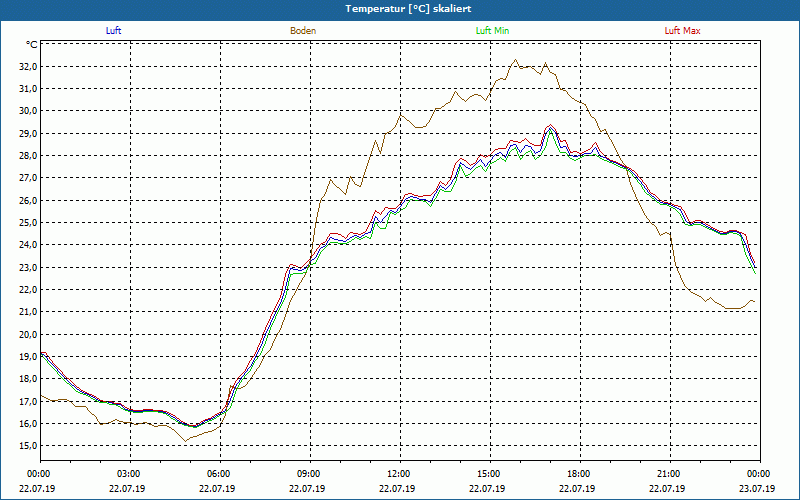Click the 19,0 y-axis label
800x500 pixels.
click(28, 357)
